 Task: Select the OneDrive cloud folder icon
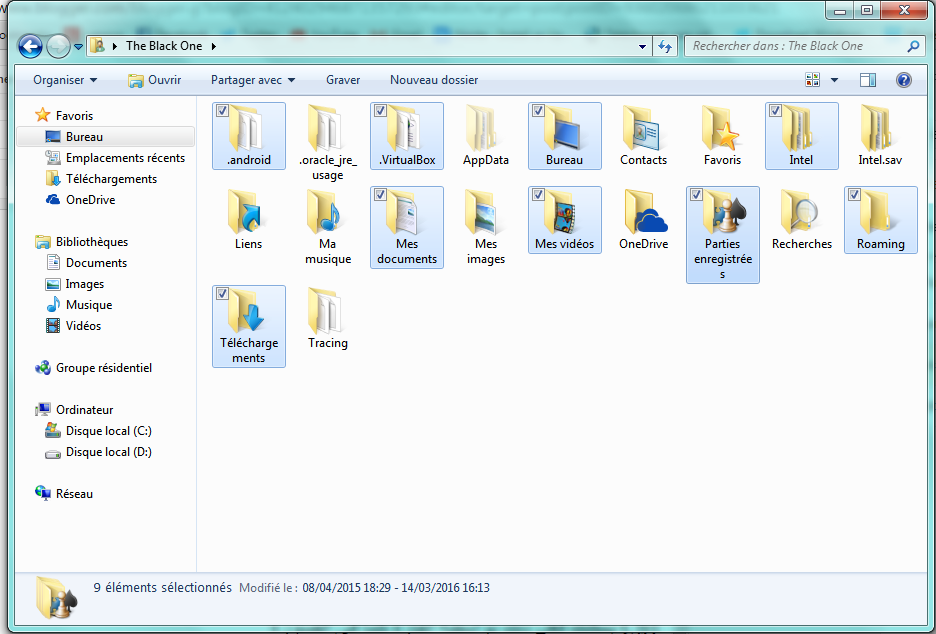[x=644, y=212]
